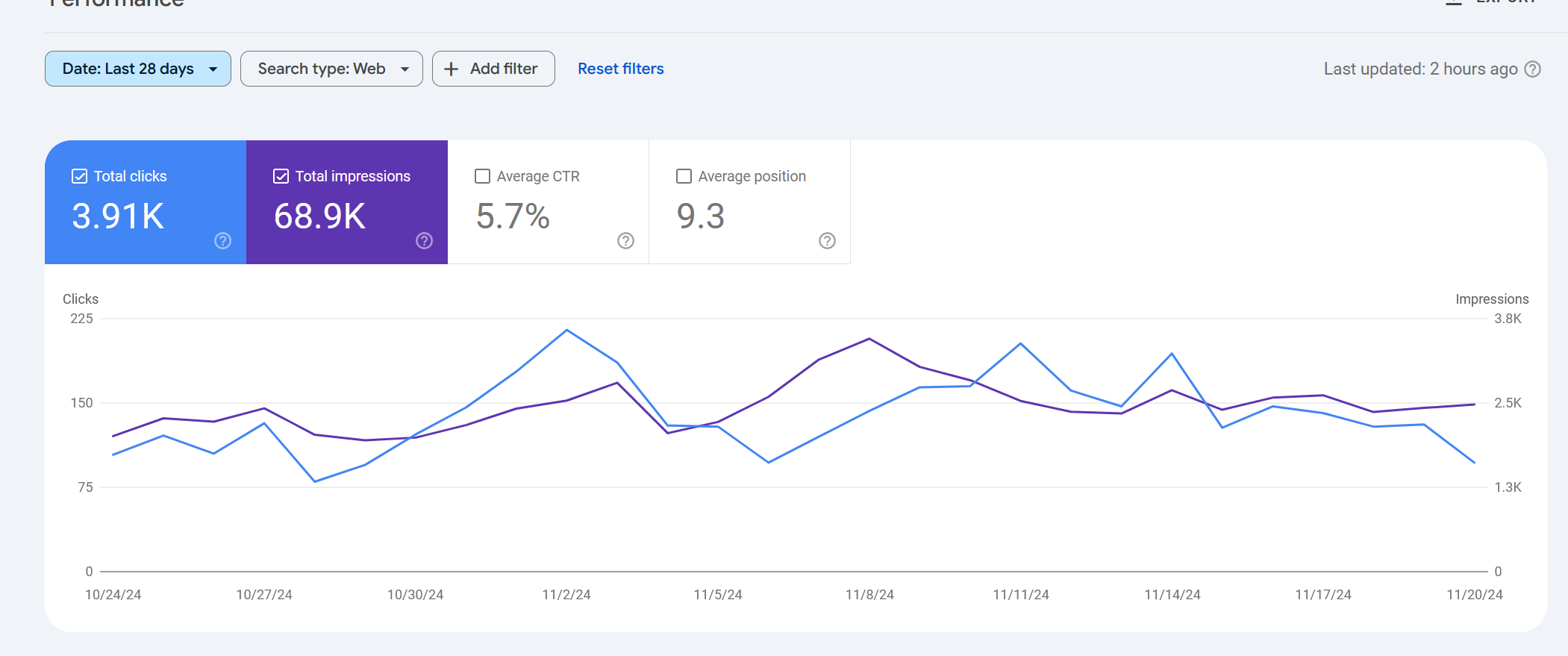Click help icon beside Last updated text
Image resolution: width=1568 pixels, height=656 pixels.
pos(1532,69)
